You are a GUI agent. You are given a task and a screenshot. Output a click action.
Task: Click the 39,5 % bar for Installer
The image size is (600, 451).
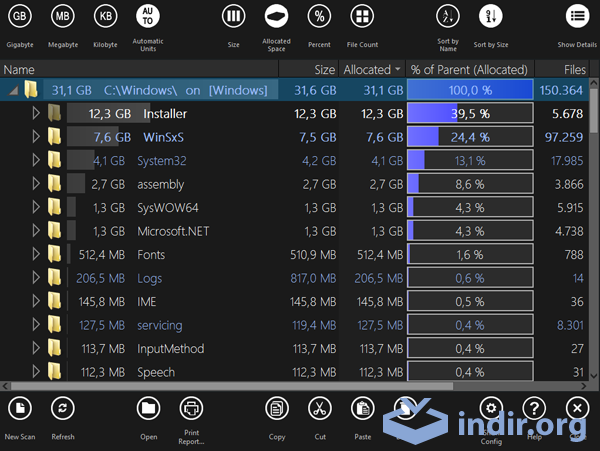(470, 114)
